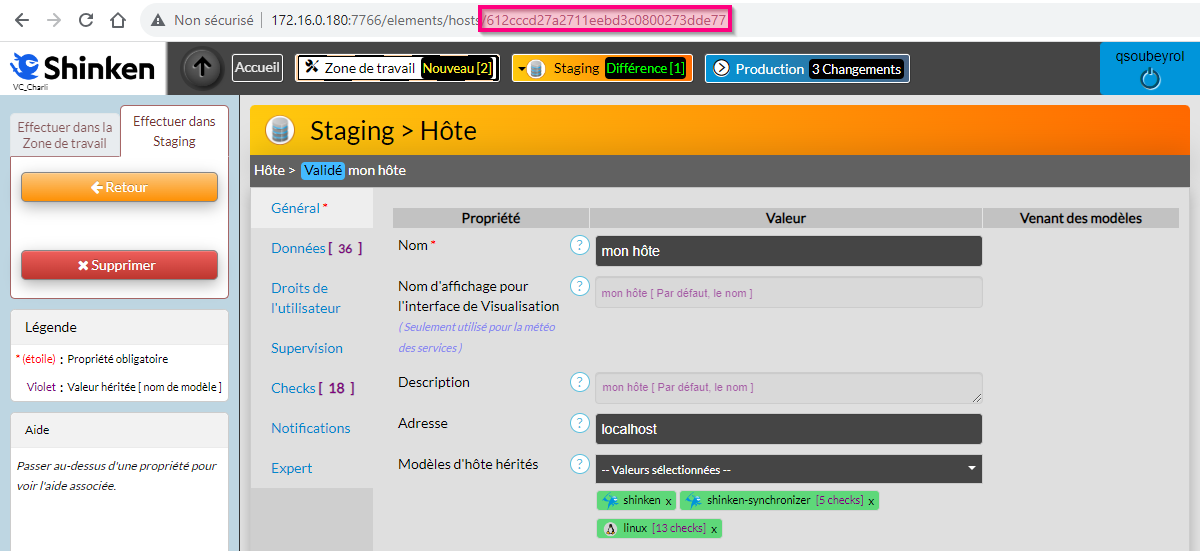Click the Accueil home button
This screenshot has height=551, width=1200.
pos(257,68)
